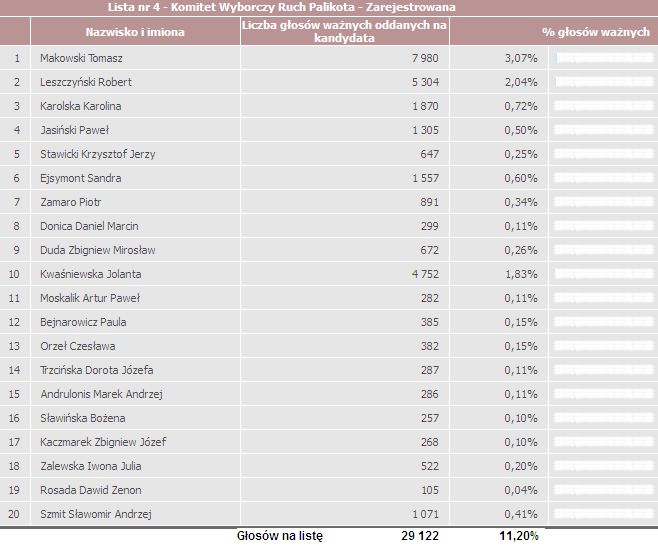Screen dimensions: 658x552
Task: Select row number 13 for Orzeł Czesława
Action: 14,346
